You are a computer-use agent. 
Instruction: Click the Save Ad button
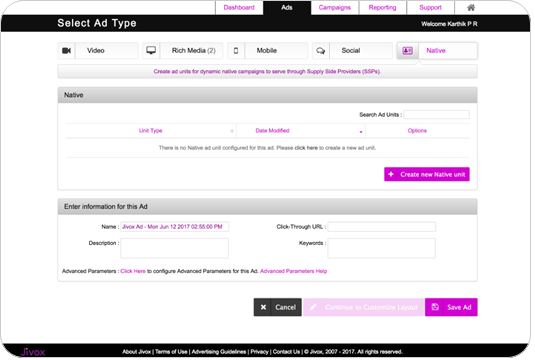(451, 307)
